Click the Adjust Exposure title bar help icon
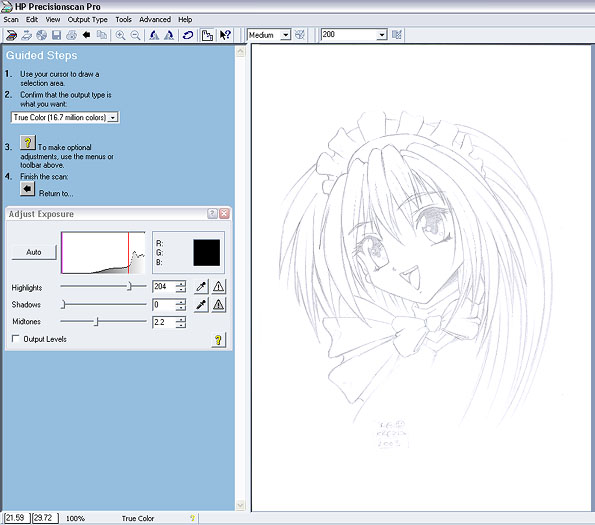The height and width of the screenshot is (525, 595). pos(212,214)
